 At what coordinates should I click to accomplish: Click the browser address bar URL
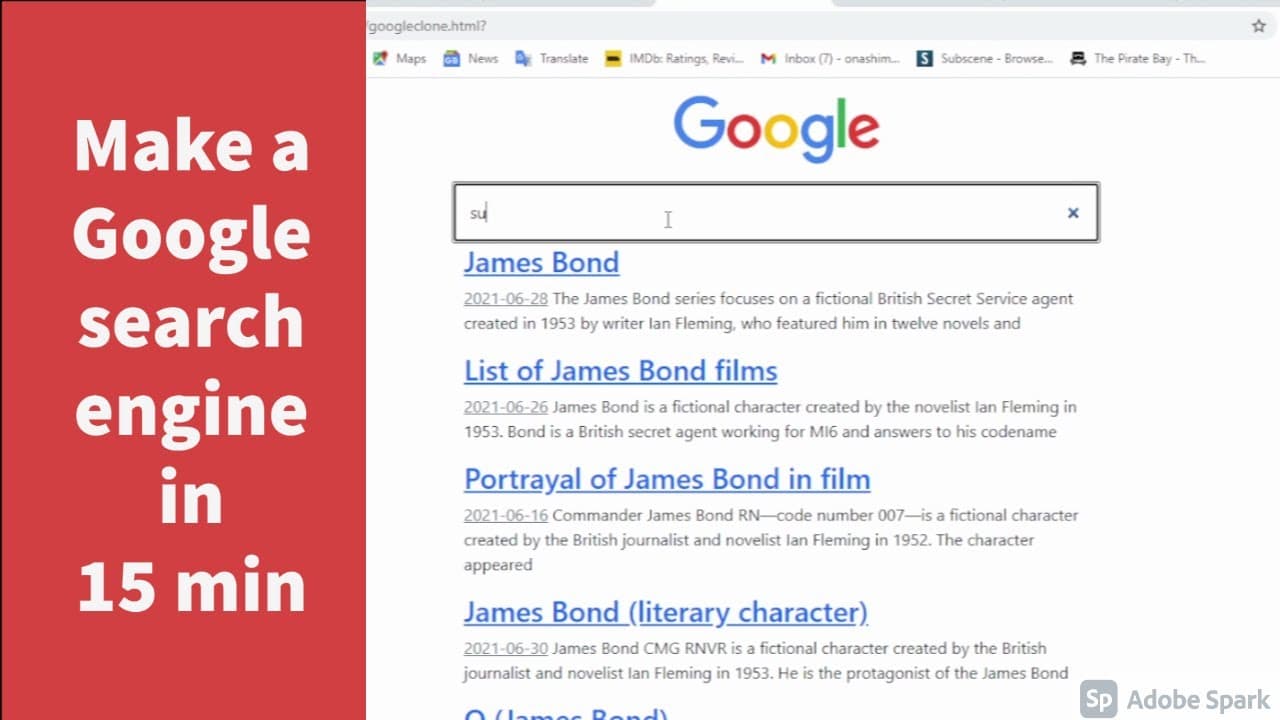point(428,26)
